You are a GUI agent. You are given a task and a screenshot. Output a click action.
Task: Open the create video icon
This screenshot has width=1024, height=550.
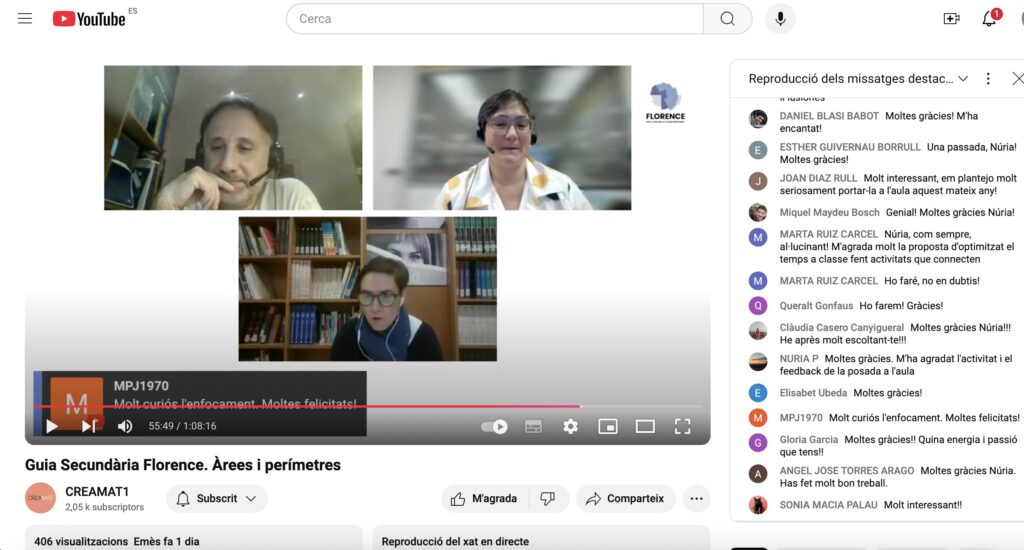951,18
